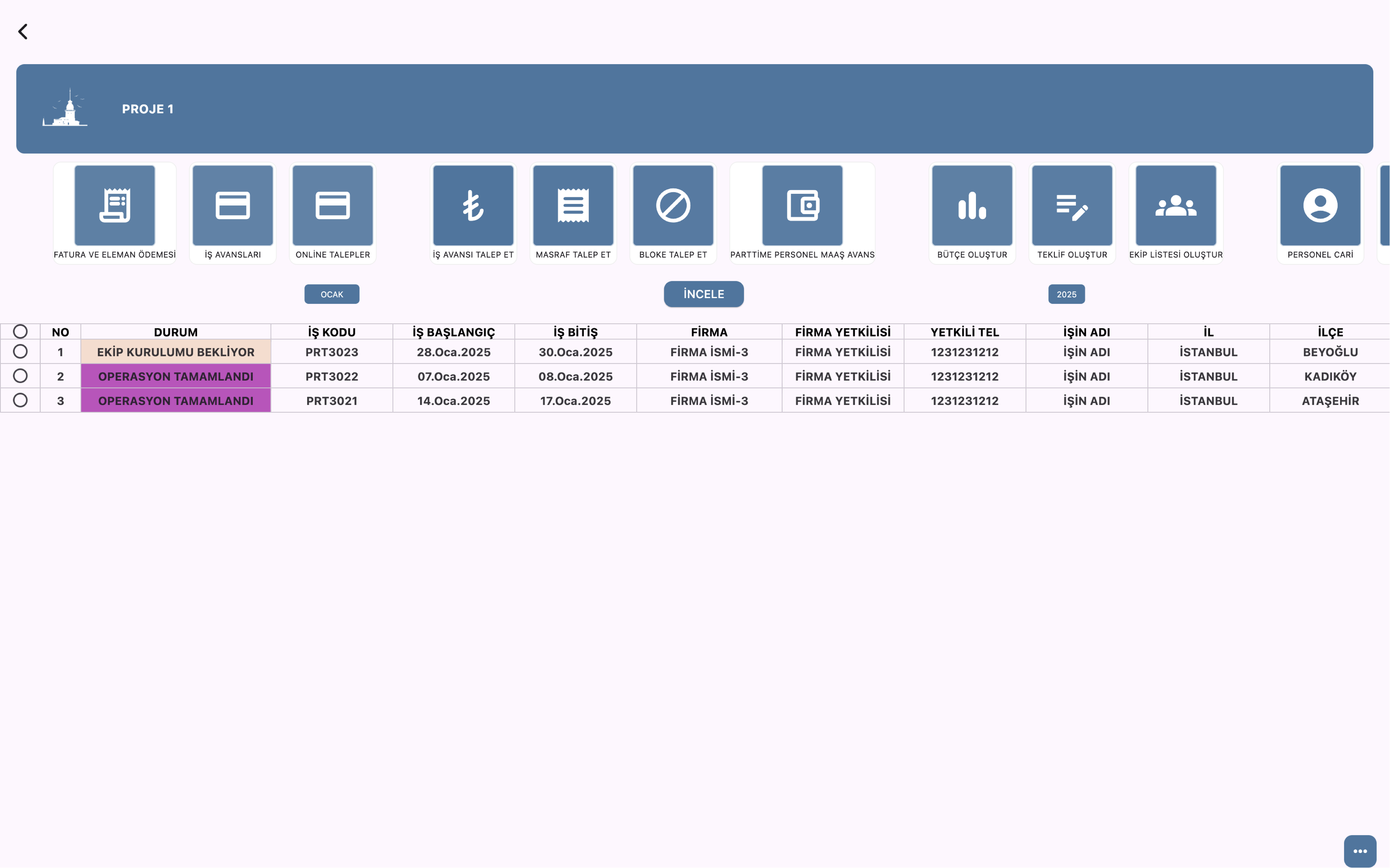
Task: Open Personel Cari profile icon
Action: click(1320, 205)
